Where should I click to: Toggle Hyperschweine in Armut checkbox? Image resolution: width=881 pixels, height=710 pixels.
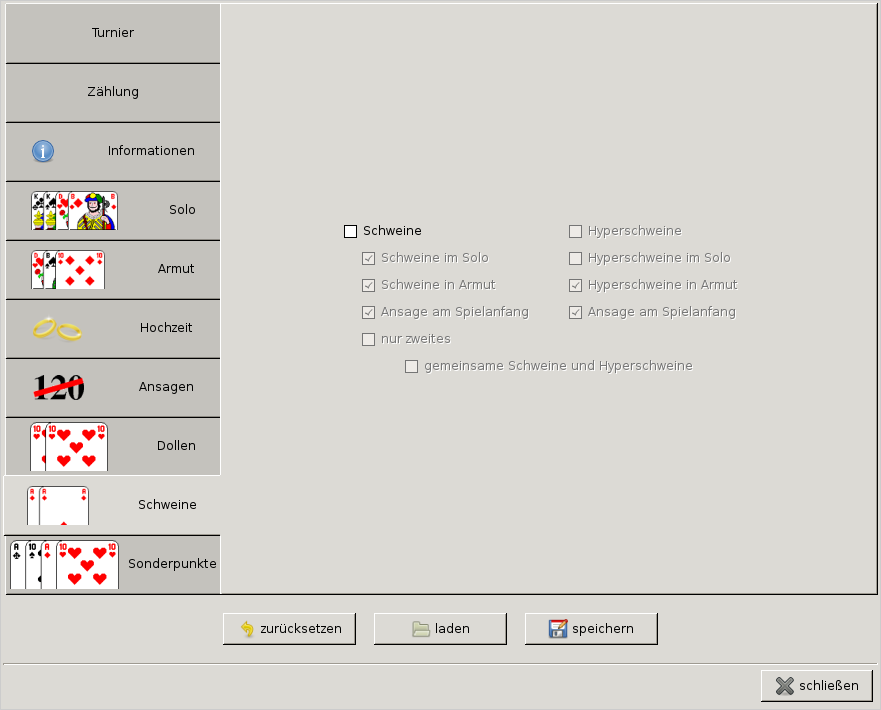(575, 285)
